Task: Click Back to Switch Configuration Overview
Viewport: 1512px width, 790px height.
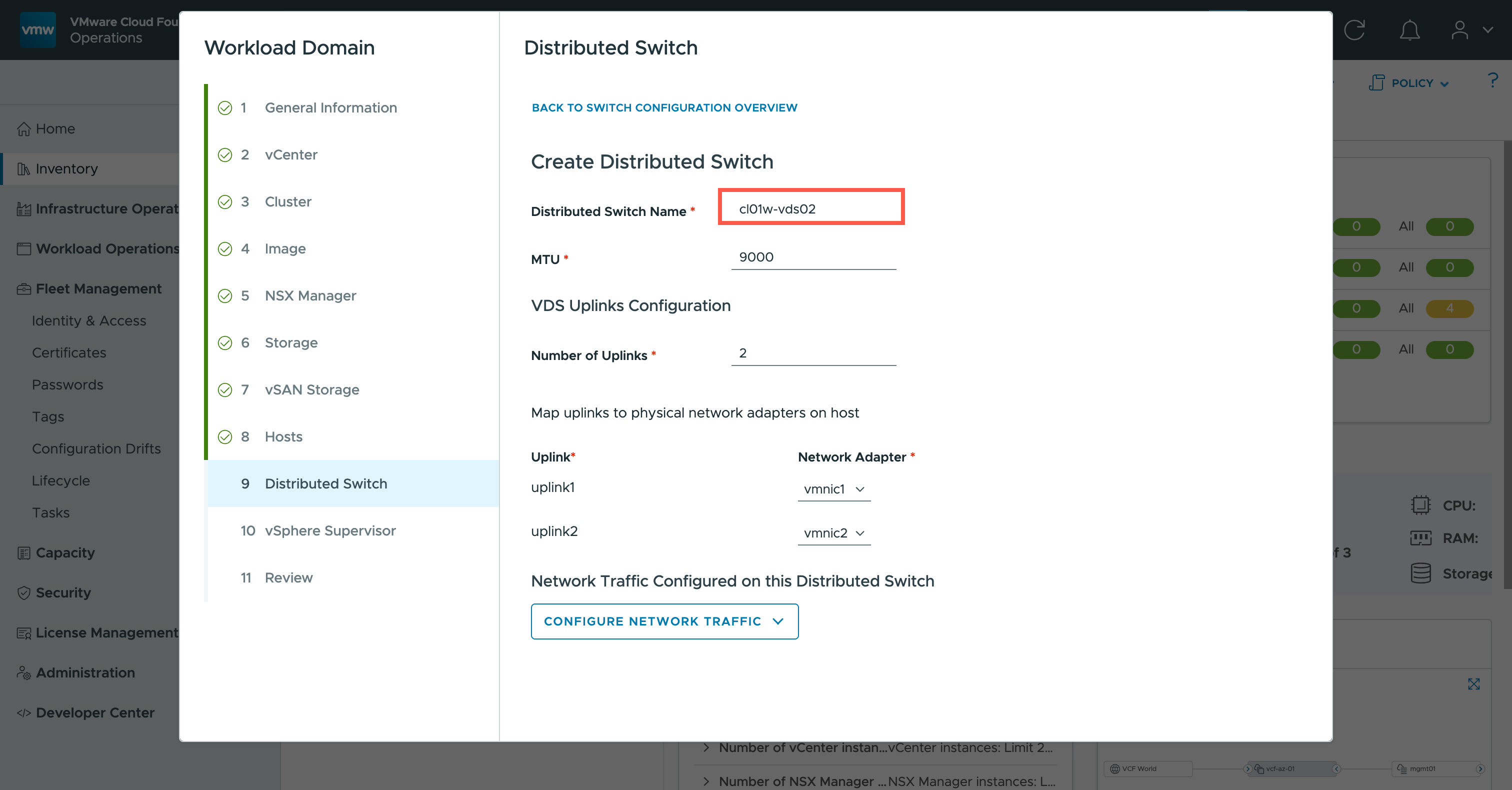Action: coord(664,107)
